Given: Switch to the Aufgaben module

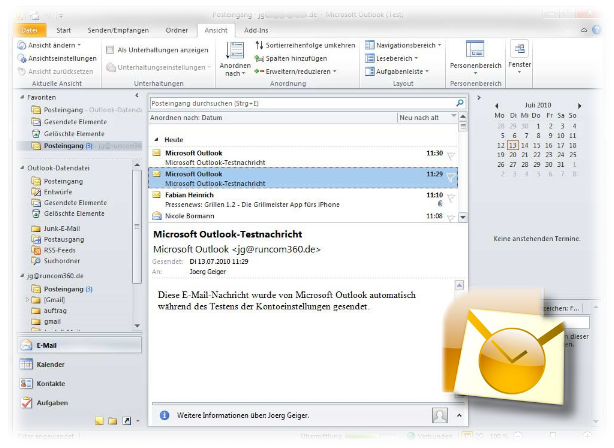Looking at the screenshot, I should pyautogui.click(x=79, y=403).
